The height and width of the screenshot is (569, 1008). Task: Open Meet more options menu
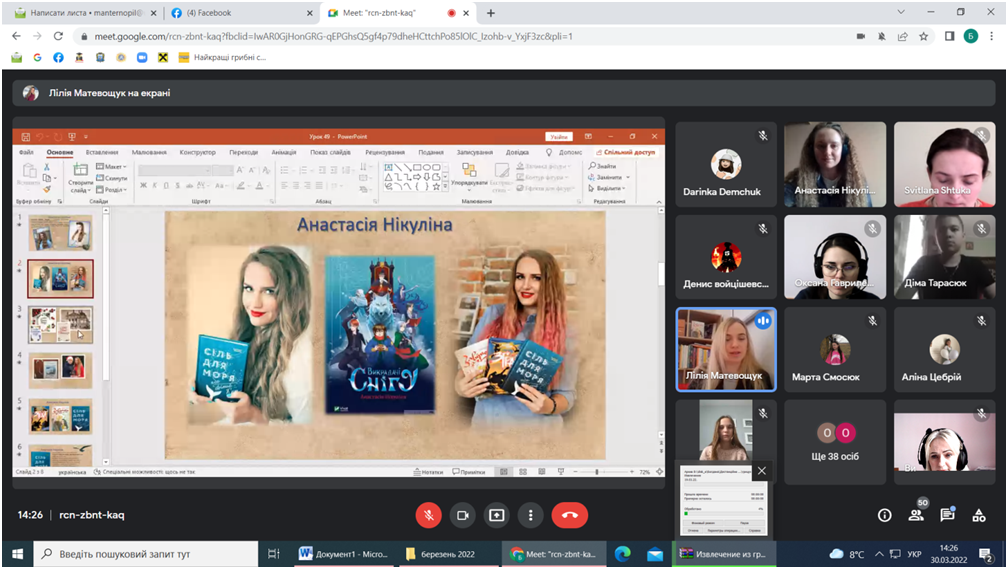click(530, 515)
